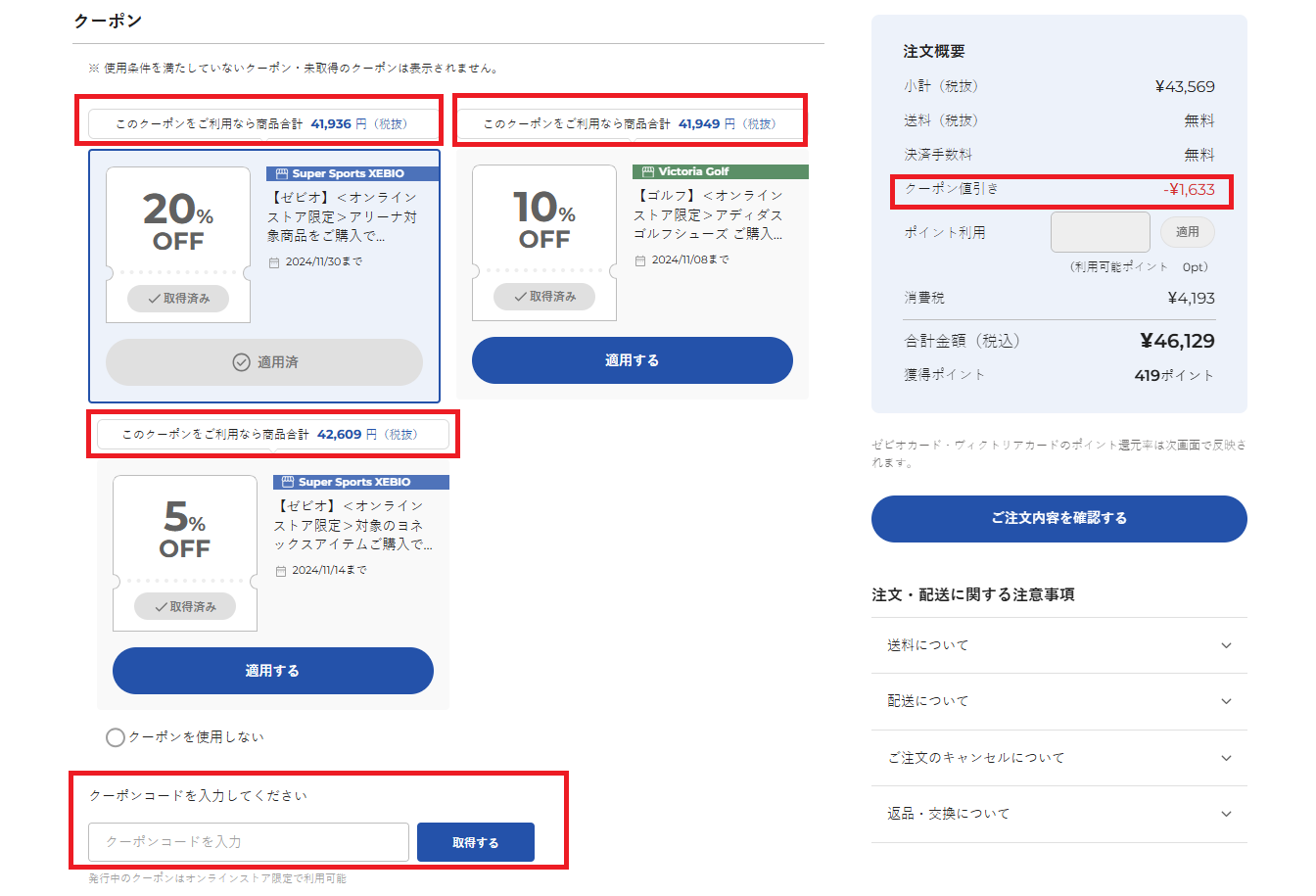The width and height of the screenshot is (1316, 896).
Task: Click the circled check icon in the 適用済 button
Action: coord(241,362)
